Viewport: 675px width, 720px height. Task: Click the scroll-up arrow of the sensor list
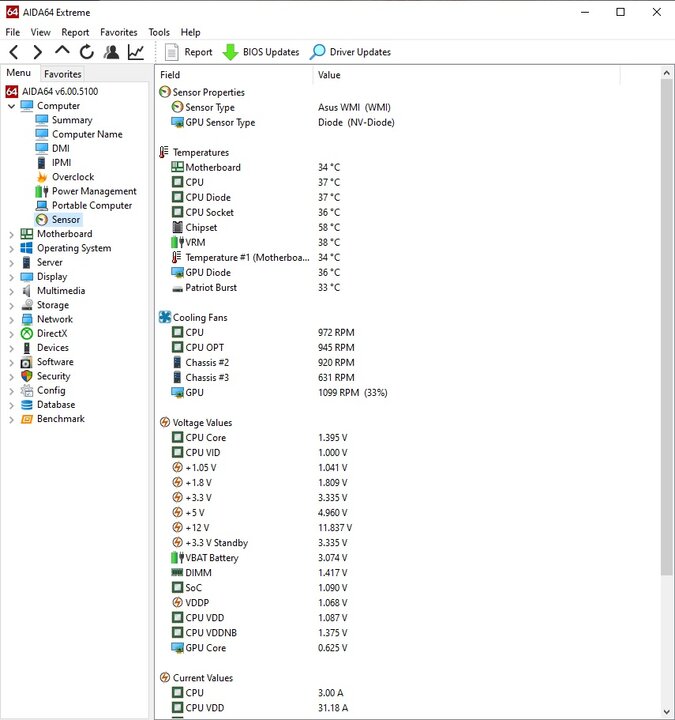pyautogui.click(x=667, y=73)
